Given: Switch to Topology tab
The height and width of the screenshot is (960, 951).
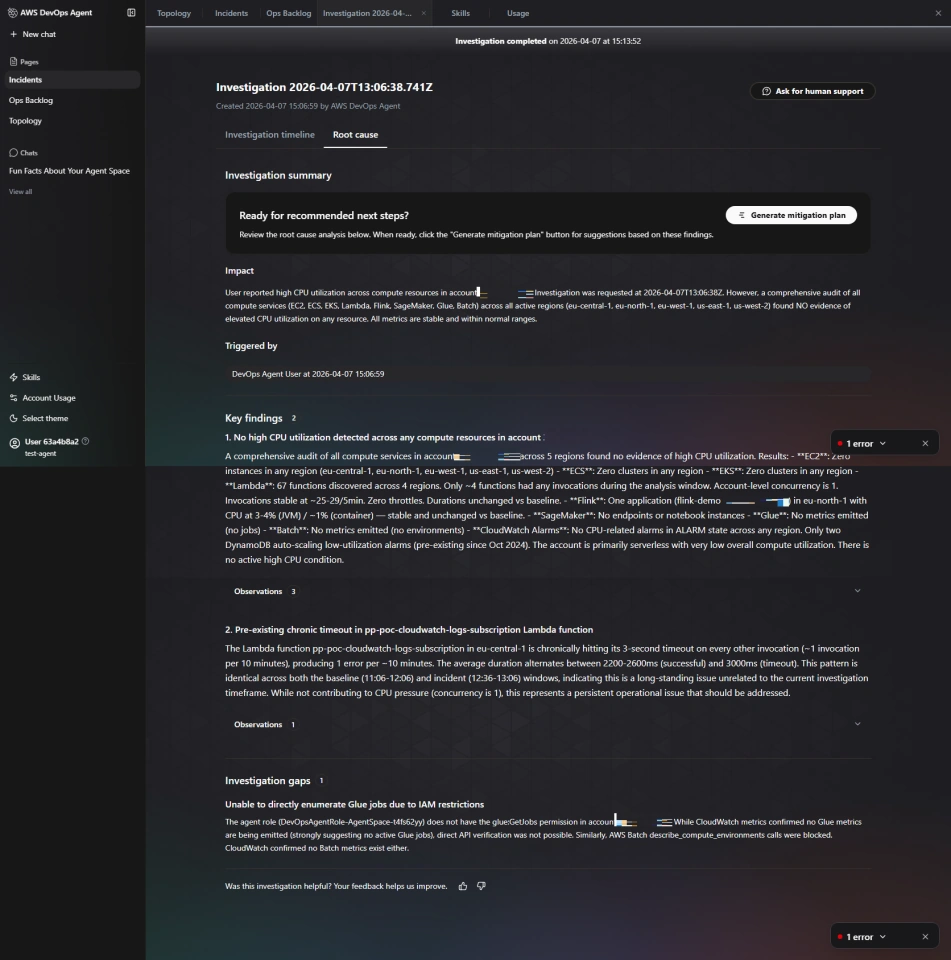Looking at the screenshot, I should [x=174, y=13].
